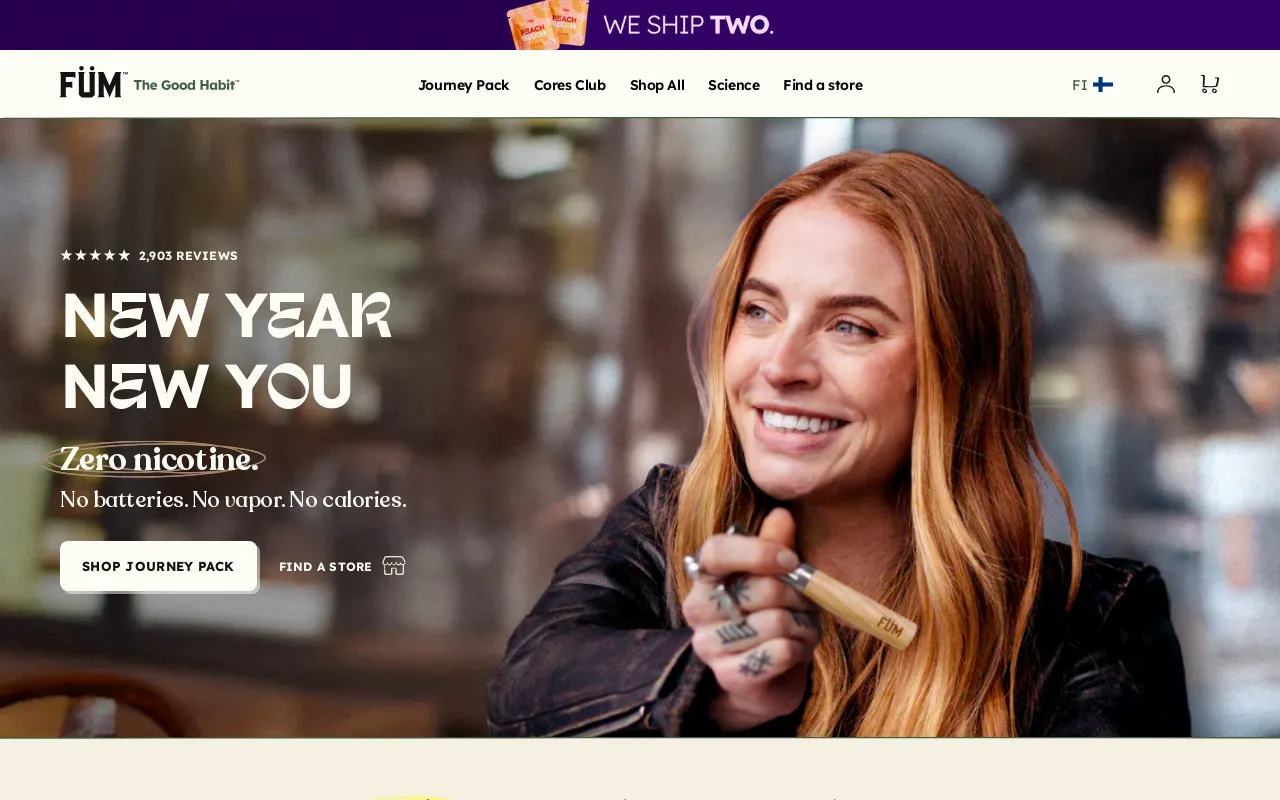Open the Shop All menu

click(657, 85)
